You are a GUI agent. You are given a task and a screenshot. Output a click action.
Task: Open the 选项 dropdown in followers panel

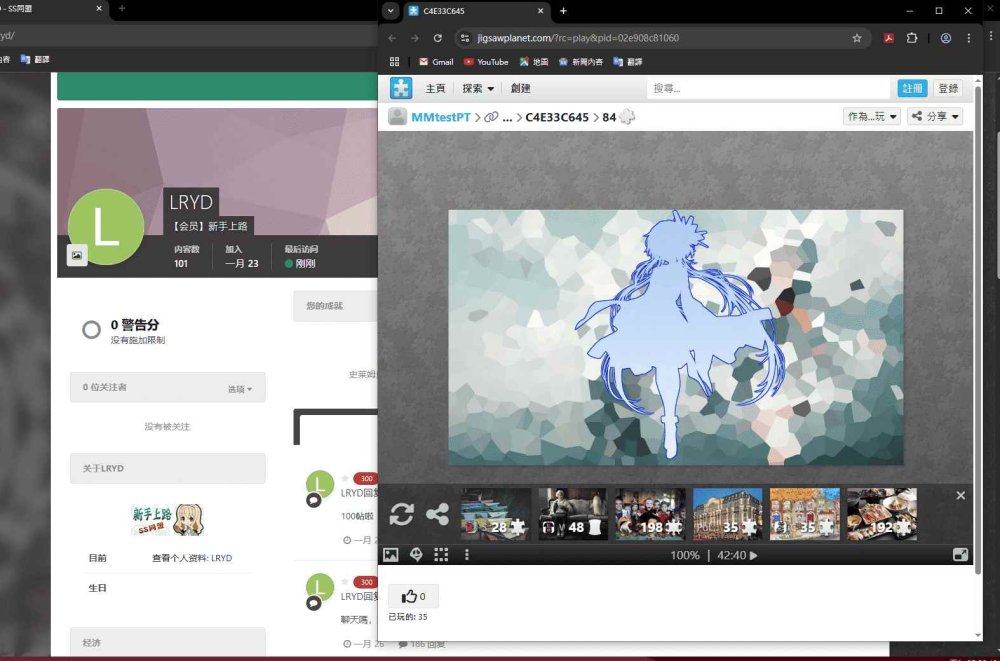tap(240, 389)
